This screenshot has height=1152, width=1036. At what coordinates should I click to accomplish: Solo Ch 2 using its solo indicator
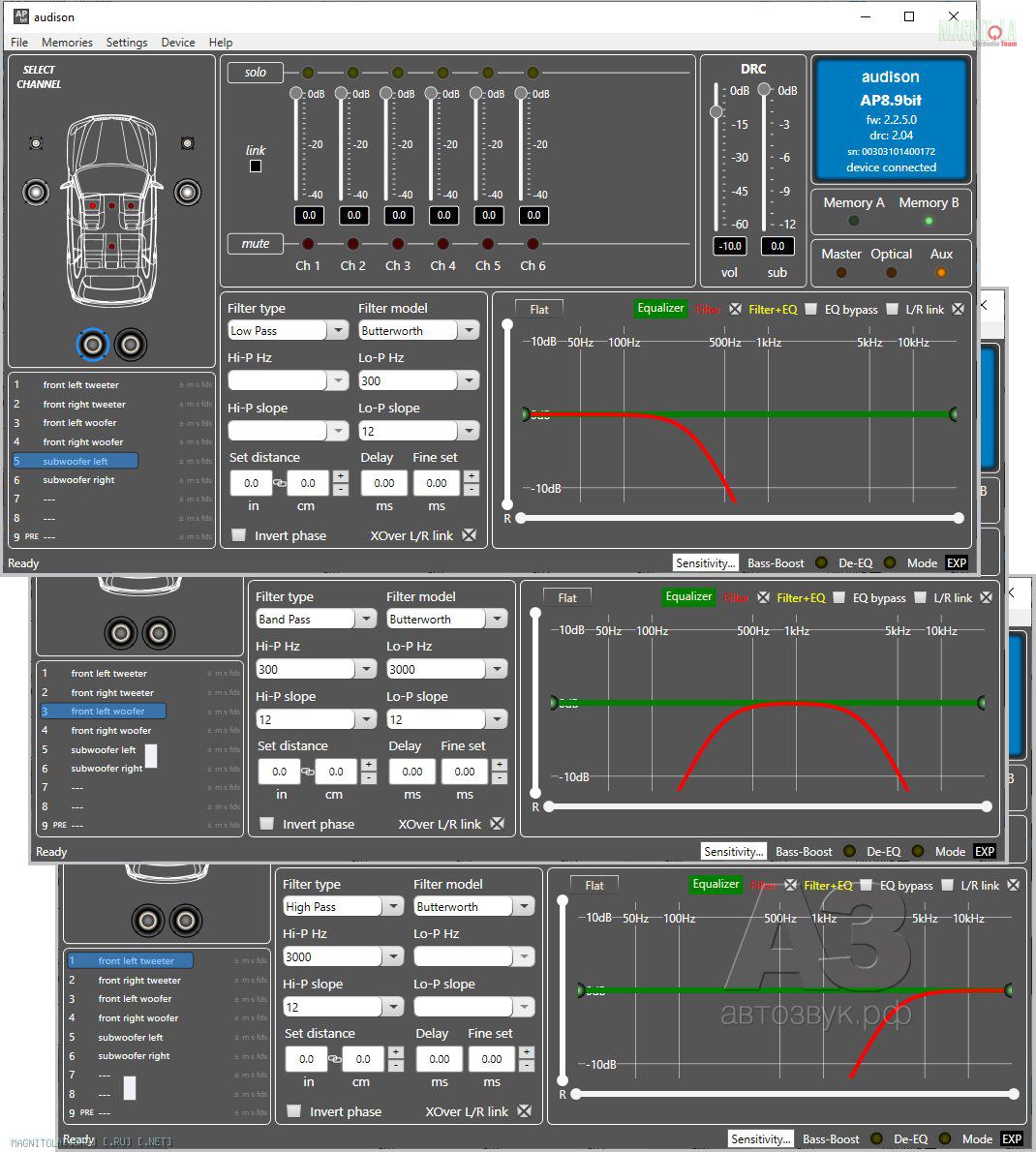353,72
